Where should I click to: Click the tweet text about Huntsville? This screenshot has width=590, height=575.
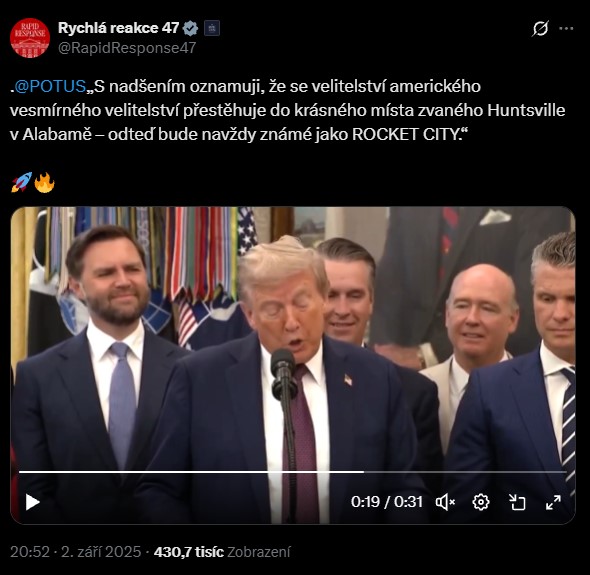pyautogui.click(x=287, y=110)
